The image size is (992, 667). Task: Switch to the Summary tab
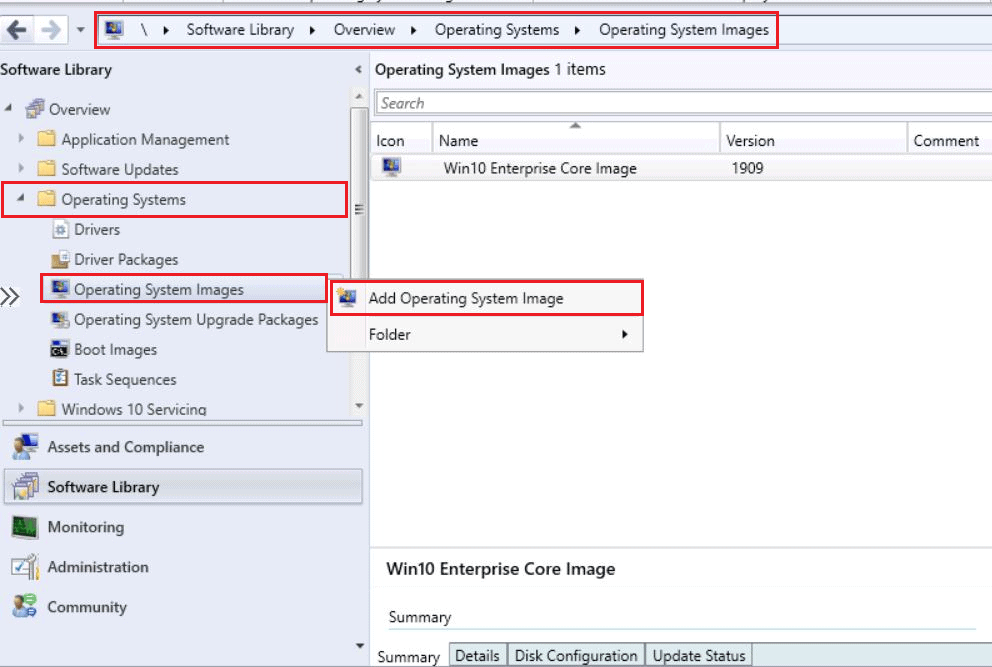(408, 657)
